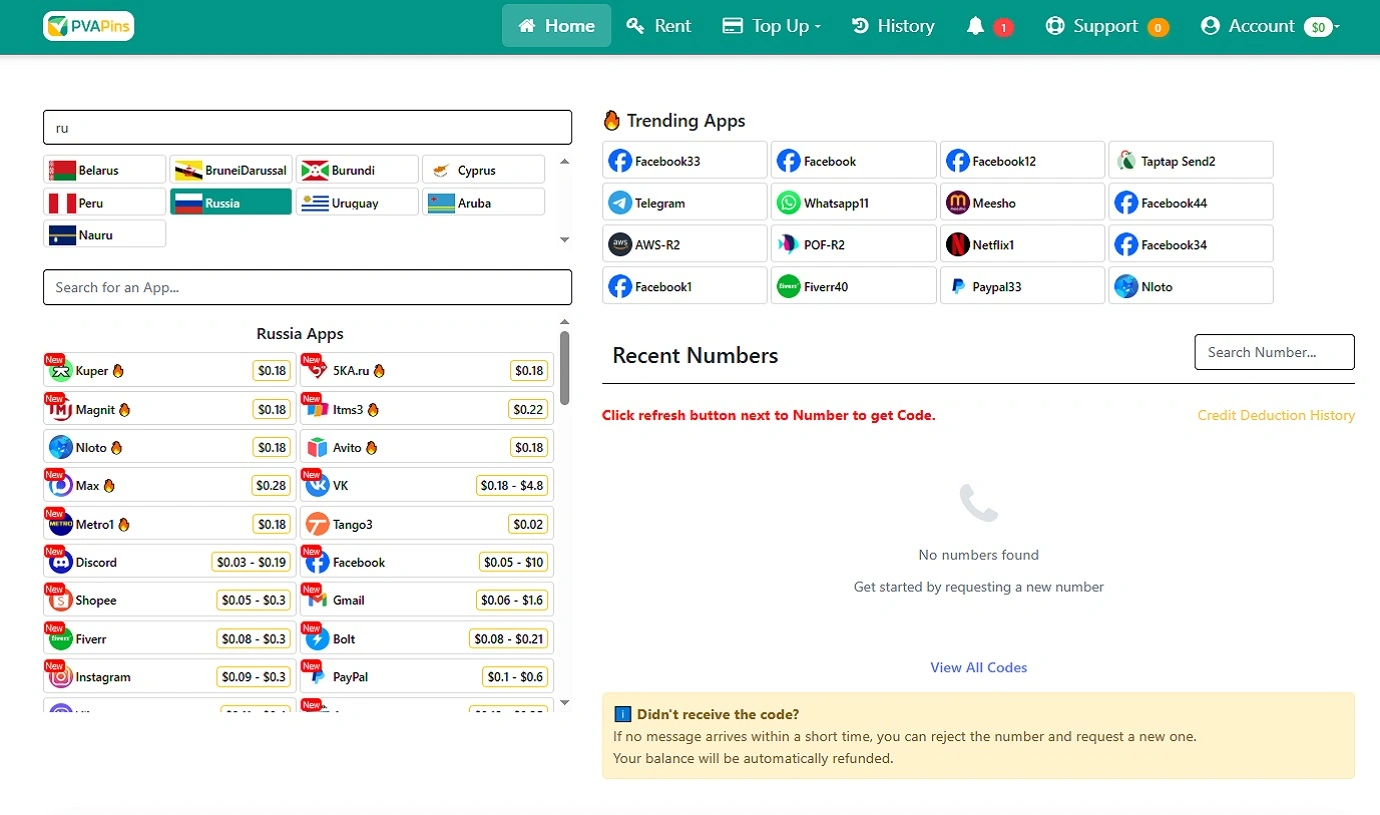Choose the Avito app for Russia
The width and height of the screenshot is (1380, 815).
[x=427, y=447]
